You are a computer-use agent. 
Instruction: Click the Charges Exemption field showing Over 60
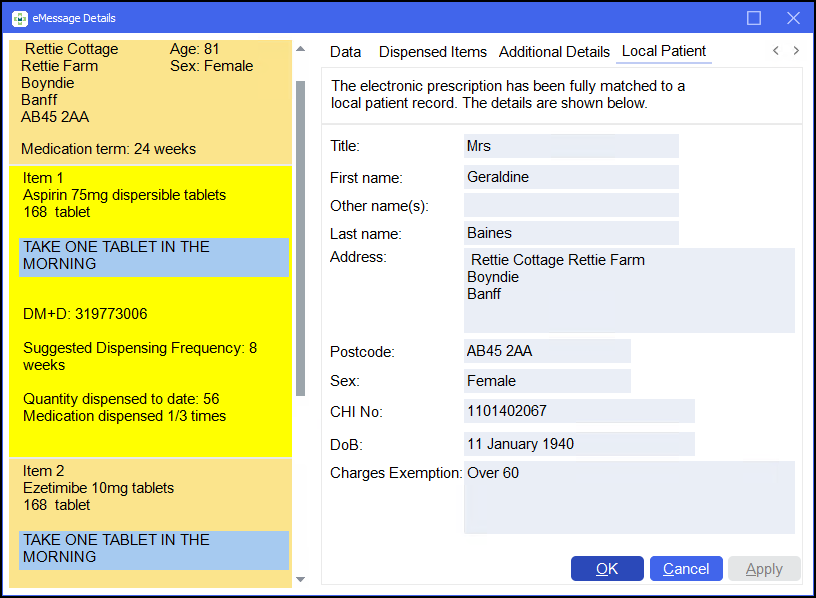(x=629, y=497)
